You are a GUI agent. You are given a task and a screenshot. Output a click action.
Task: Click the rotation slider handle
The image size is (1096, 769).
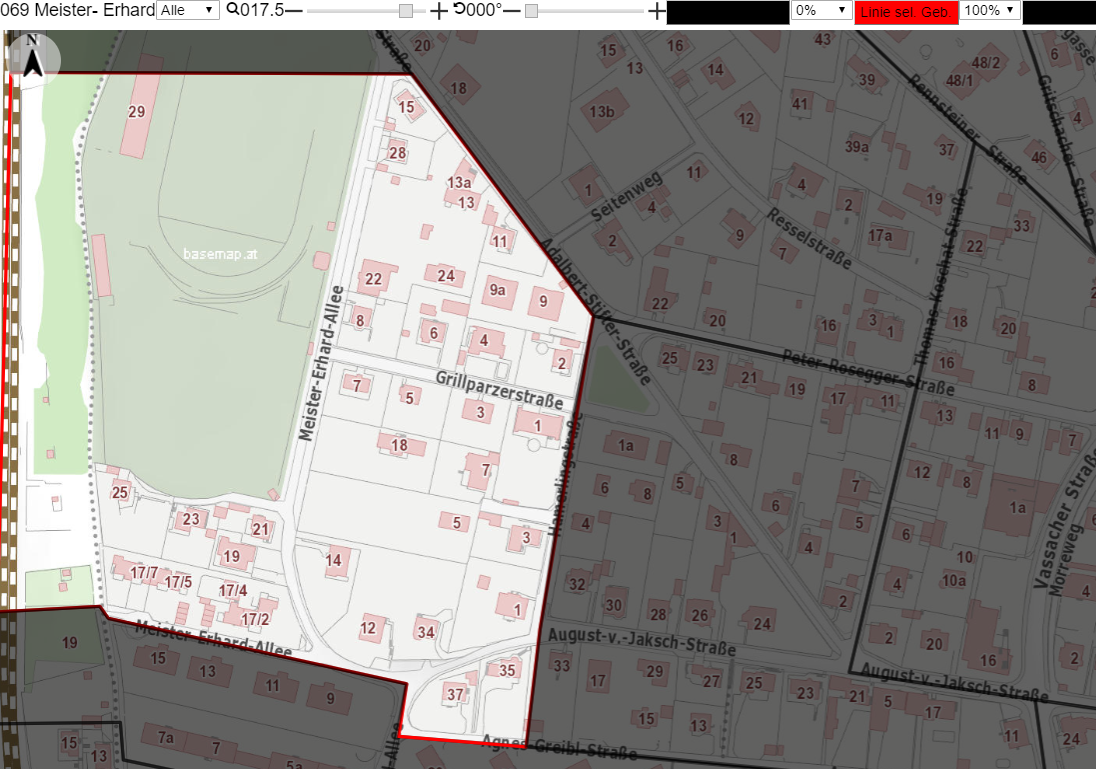[x=531, y=11]
